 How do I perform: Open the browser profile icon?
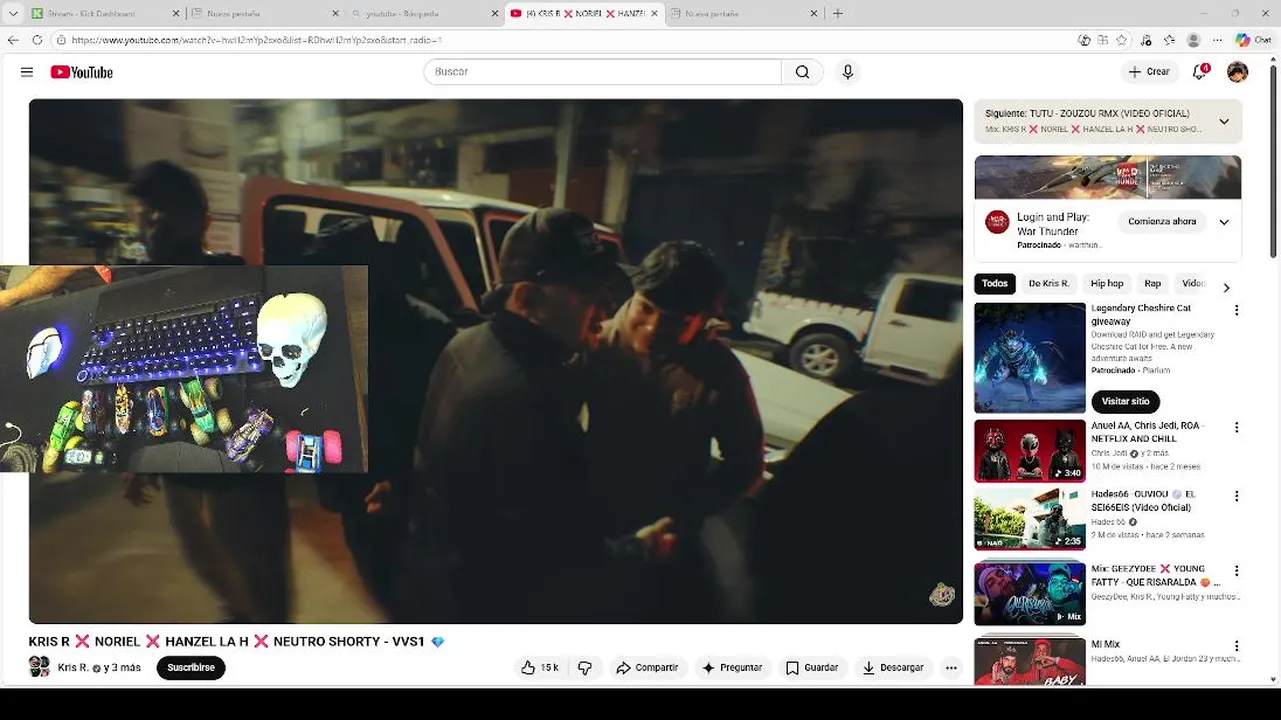pos(1193,40)
